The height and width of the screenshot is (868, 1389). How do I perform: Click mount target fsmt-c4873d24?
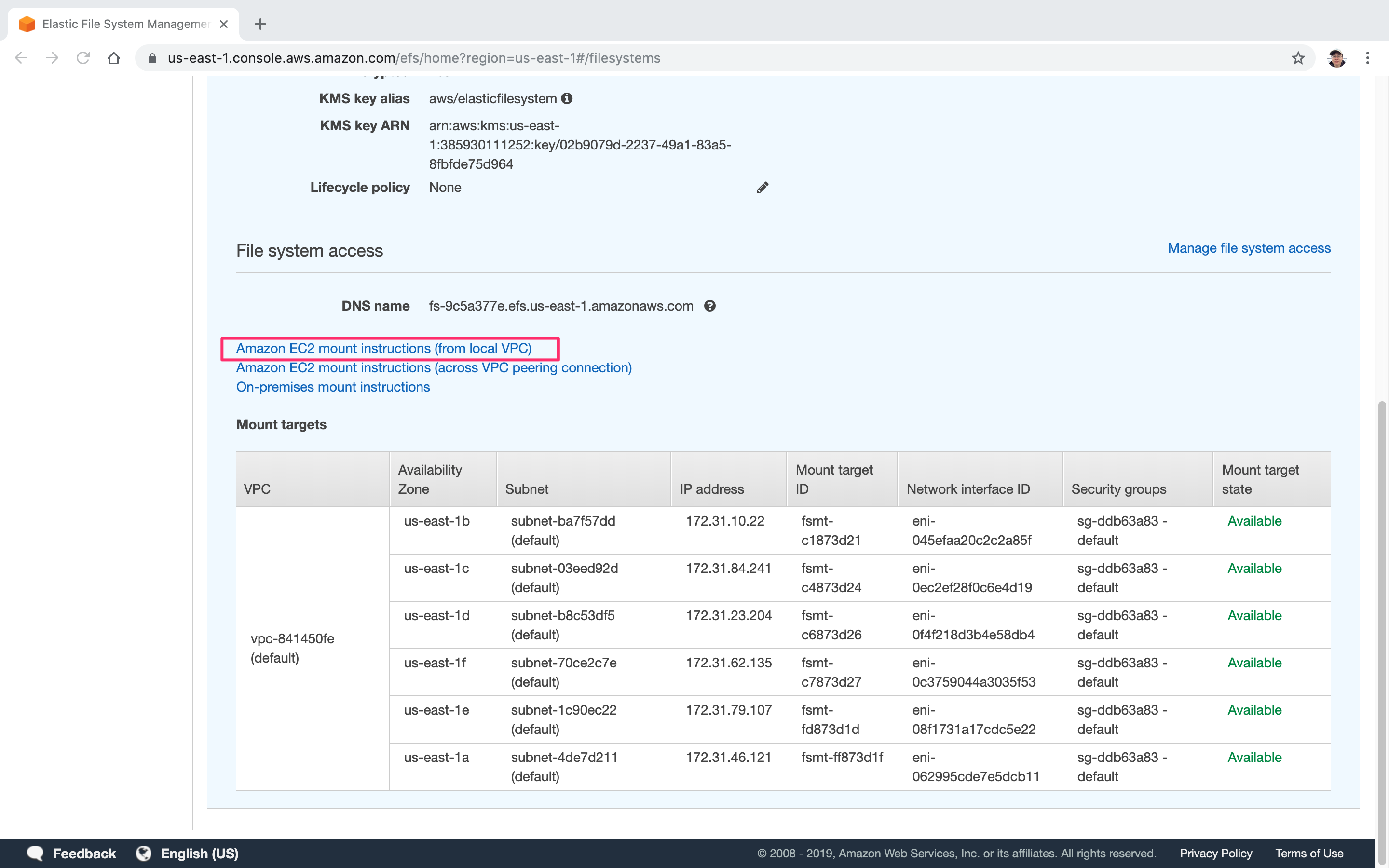coord(831,578)
